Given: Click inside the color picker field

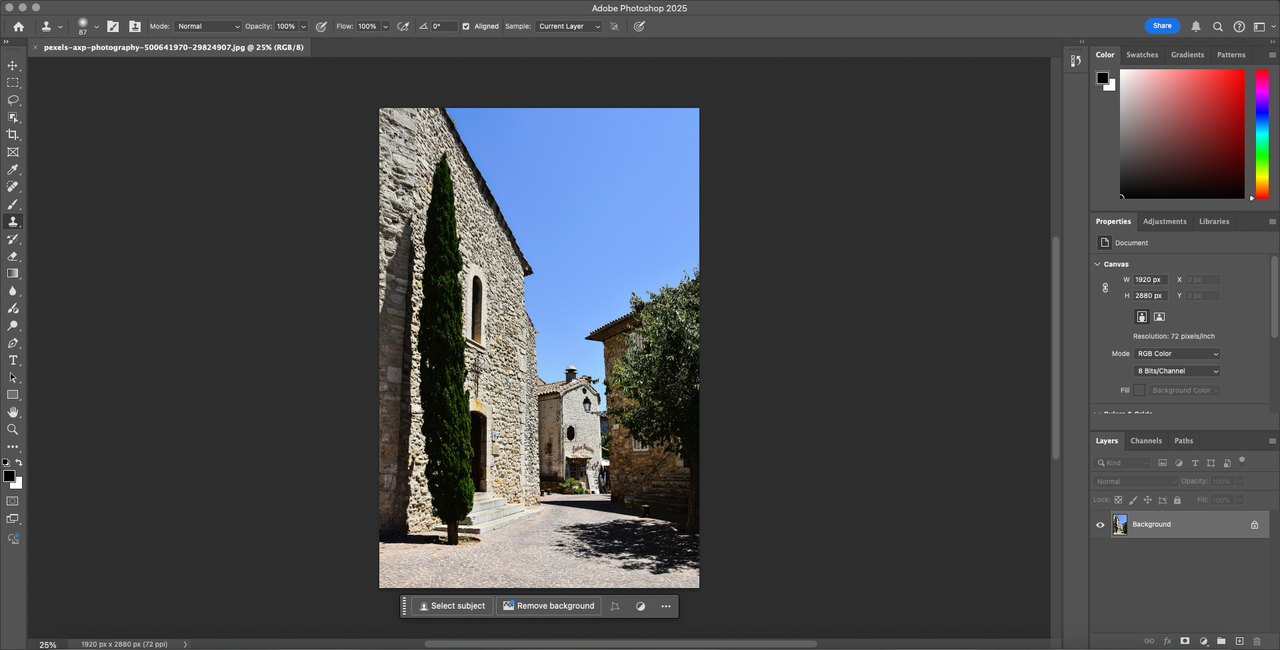Looking at the screenshot, I should 1182,134.
